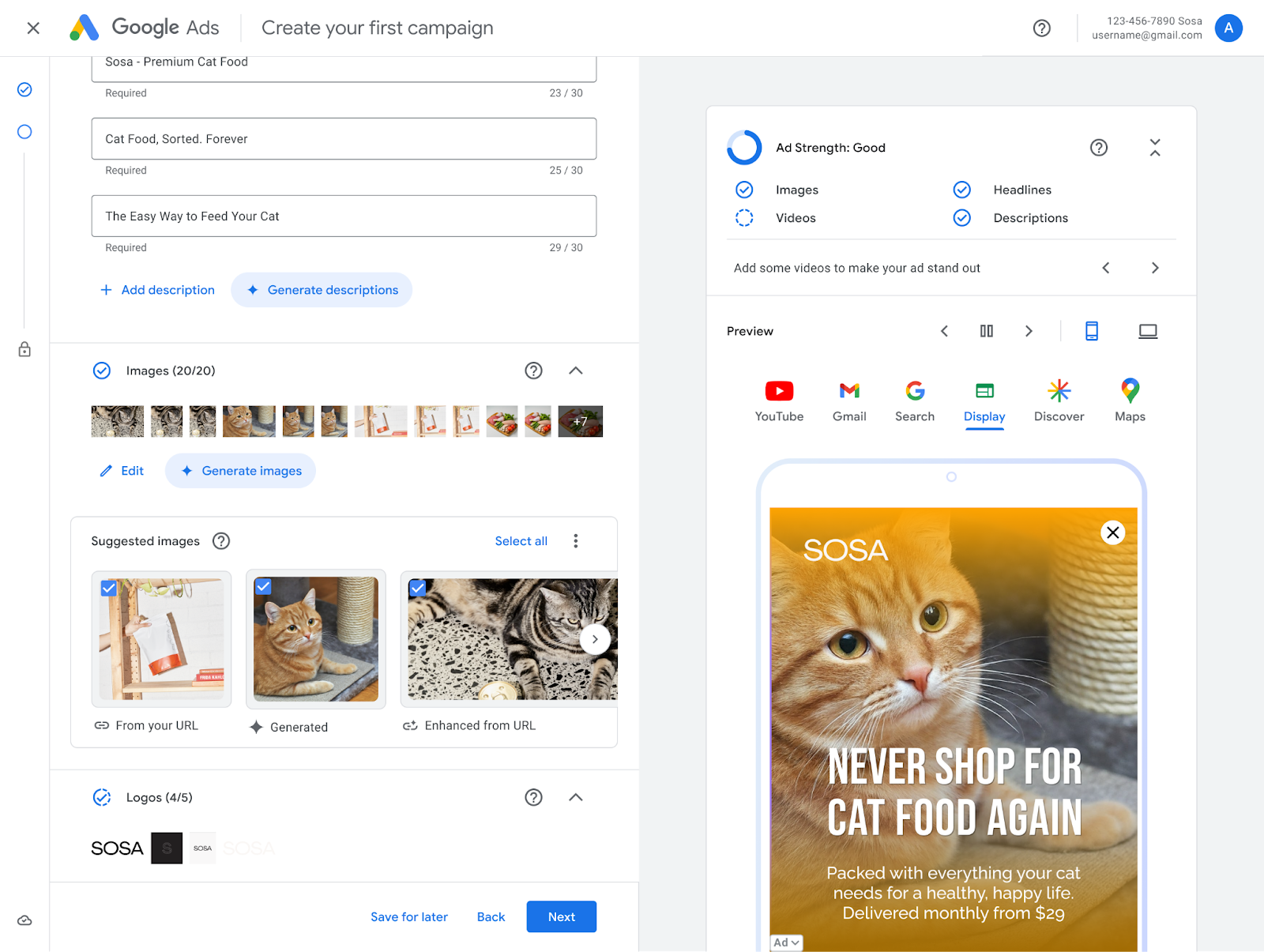Close the ad in phone preview

(x=1112, y=532)
